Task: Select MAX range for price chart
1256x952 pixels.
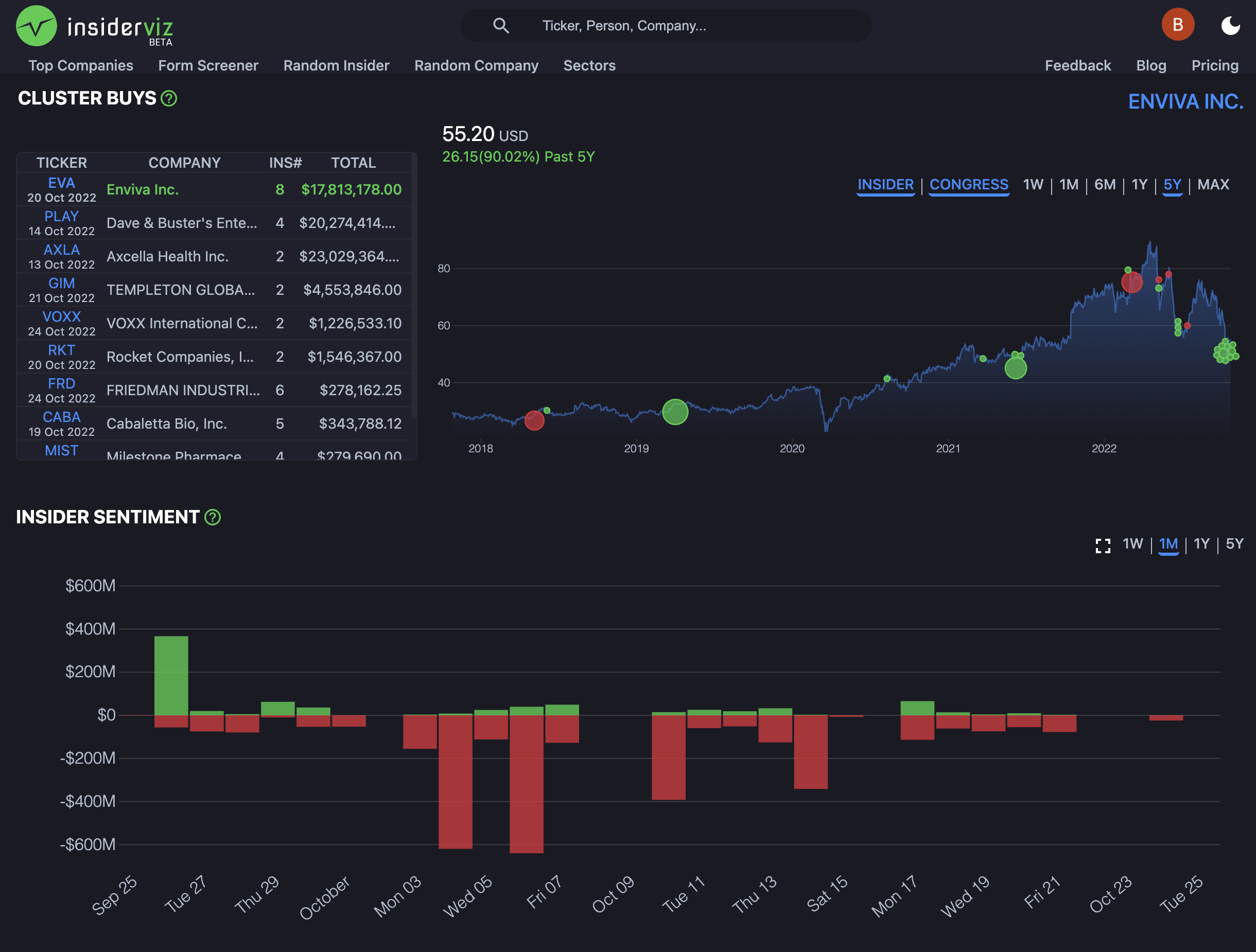Action: 1213,185
